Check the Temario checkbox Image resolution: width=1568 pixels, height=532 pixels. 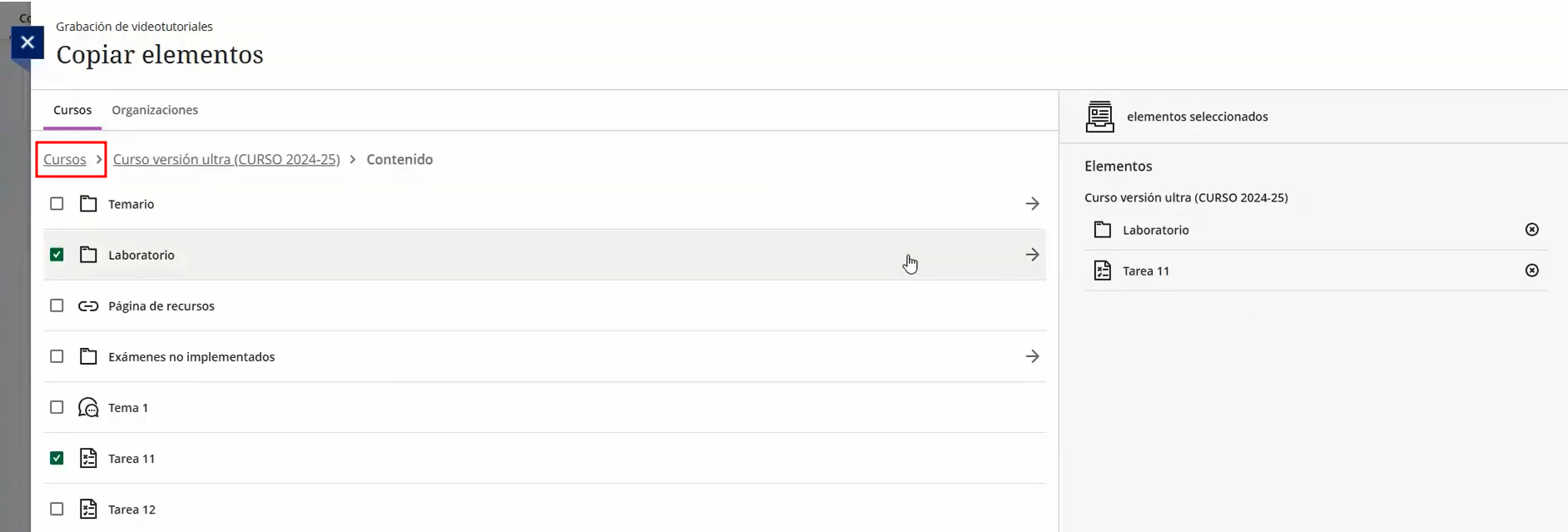tap(57, 204)
